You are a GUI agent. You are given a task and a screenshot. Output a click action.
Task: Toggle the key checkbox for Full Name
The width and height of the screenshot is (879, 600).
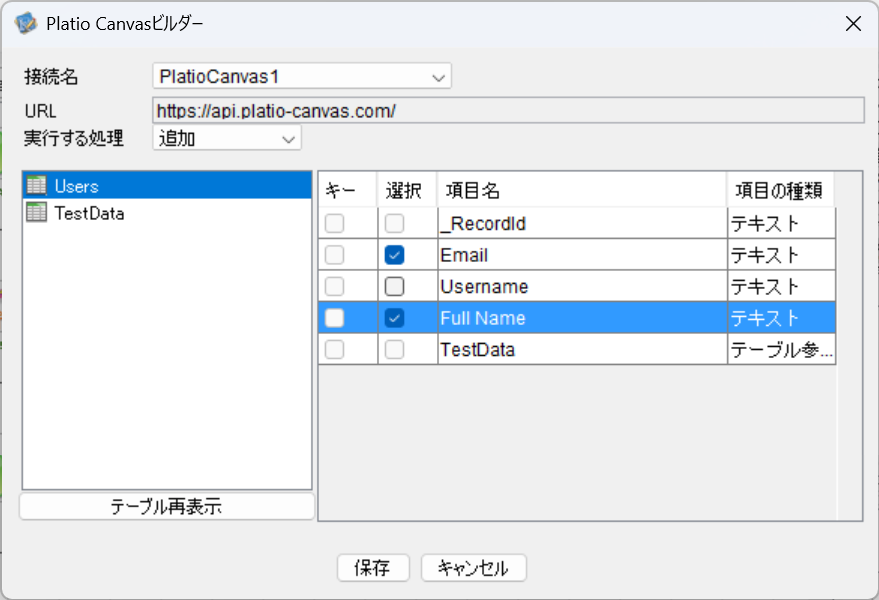335,318
